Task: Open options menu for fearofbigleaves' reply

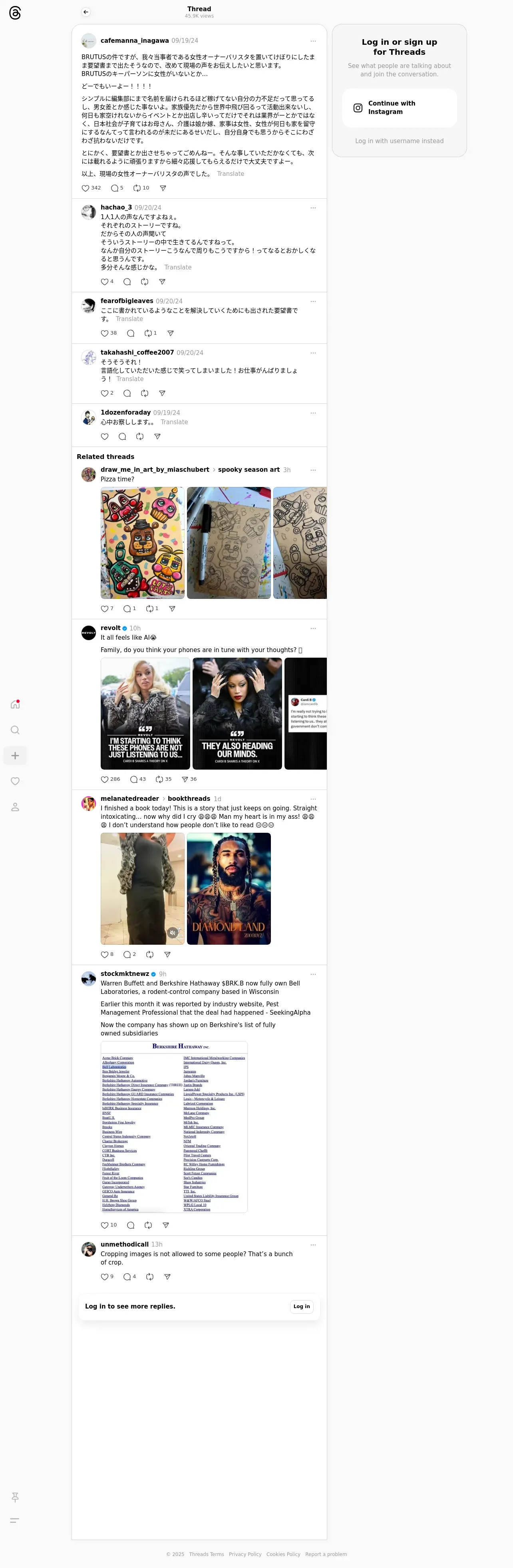Action: [x=313, y=301]
